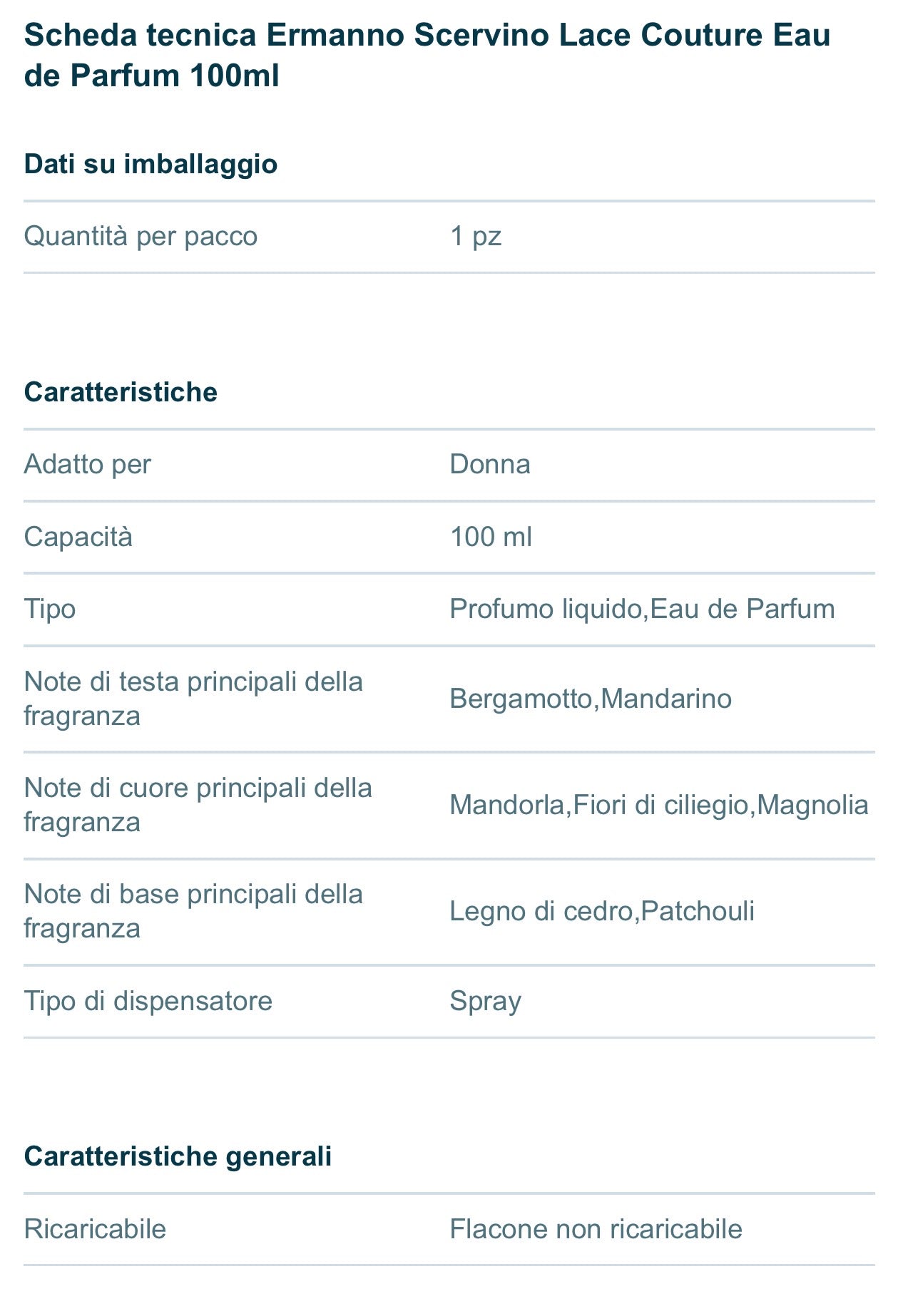Screen dimensions: 898x1316
Task: Select the 'Tipo di dispensatore' label
Action: [148, 1000]
